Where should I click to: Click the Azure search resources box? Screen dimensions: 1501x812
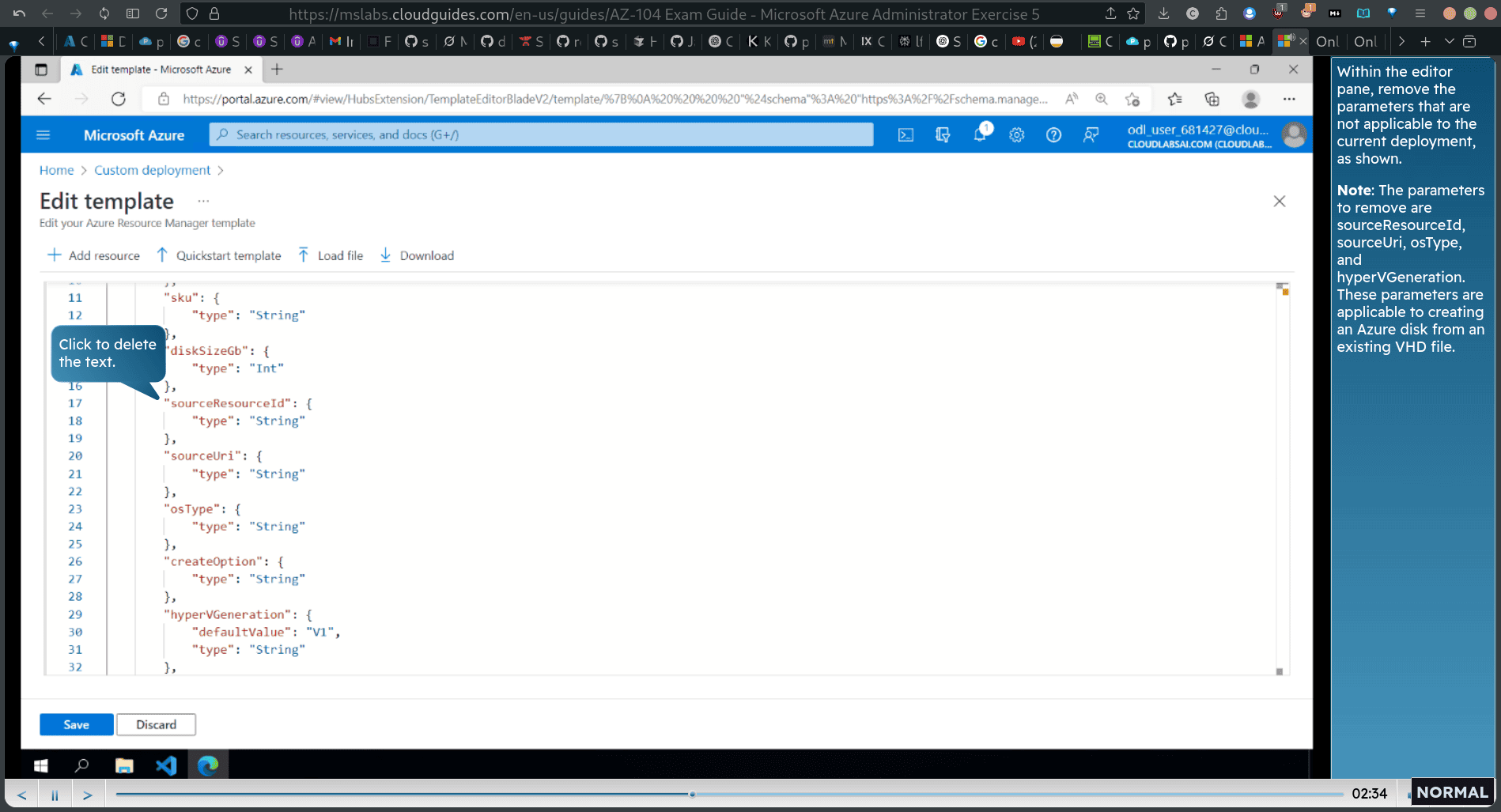tap(541, 134)
